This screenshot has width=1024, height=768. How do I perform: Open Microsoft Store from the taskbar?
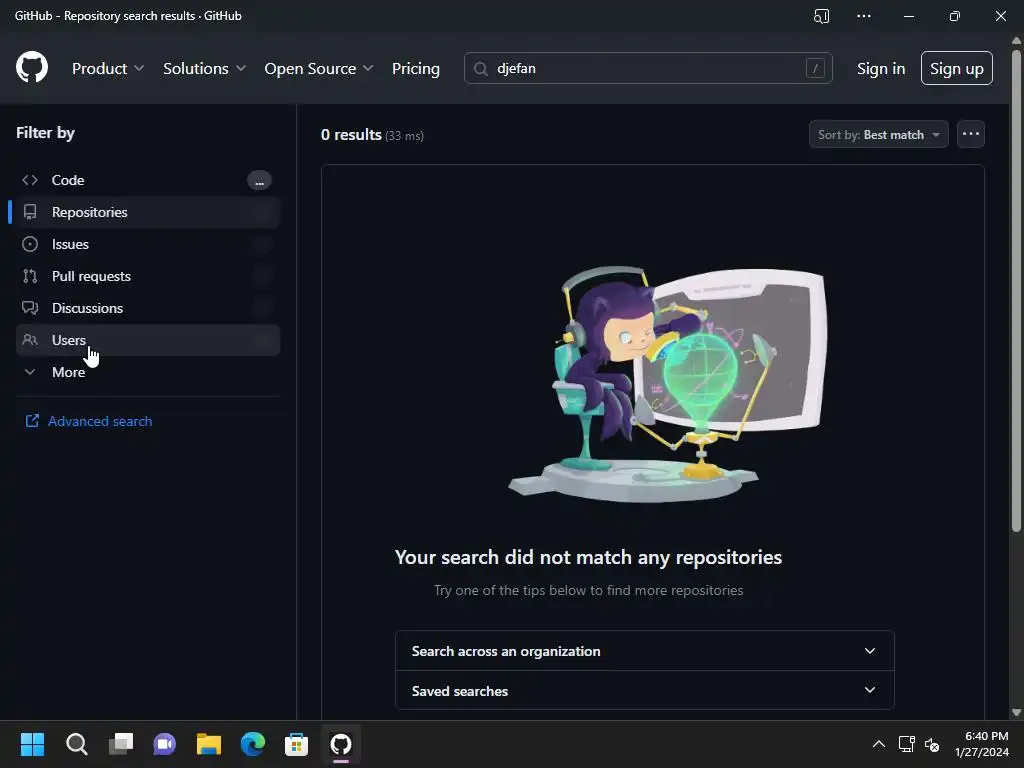point(296,744)
